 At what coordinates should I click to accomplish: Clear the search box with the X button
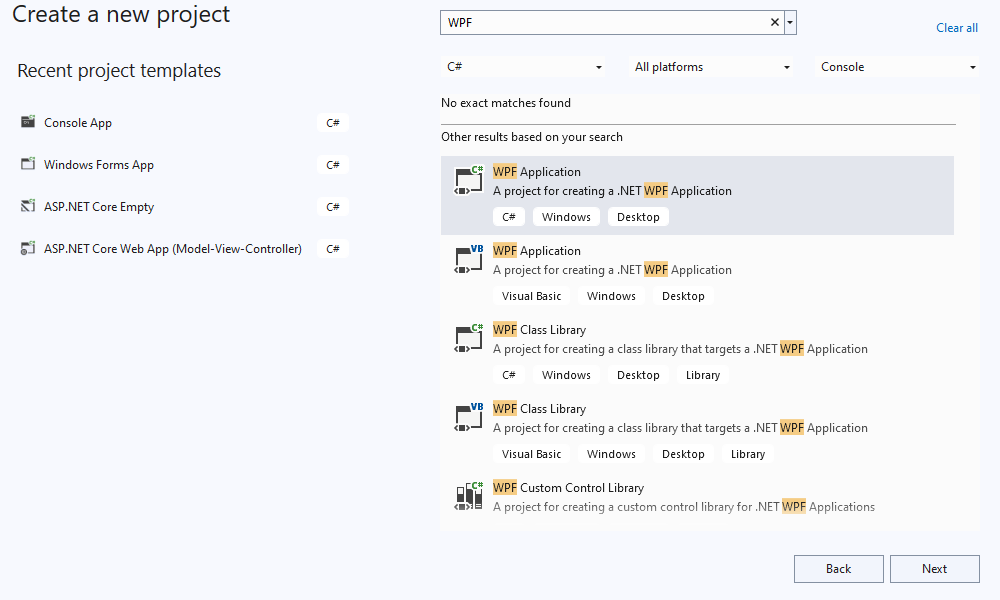coord(775,23)
